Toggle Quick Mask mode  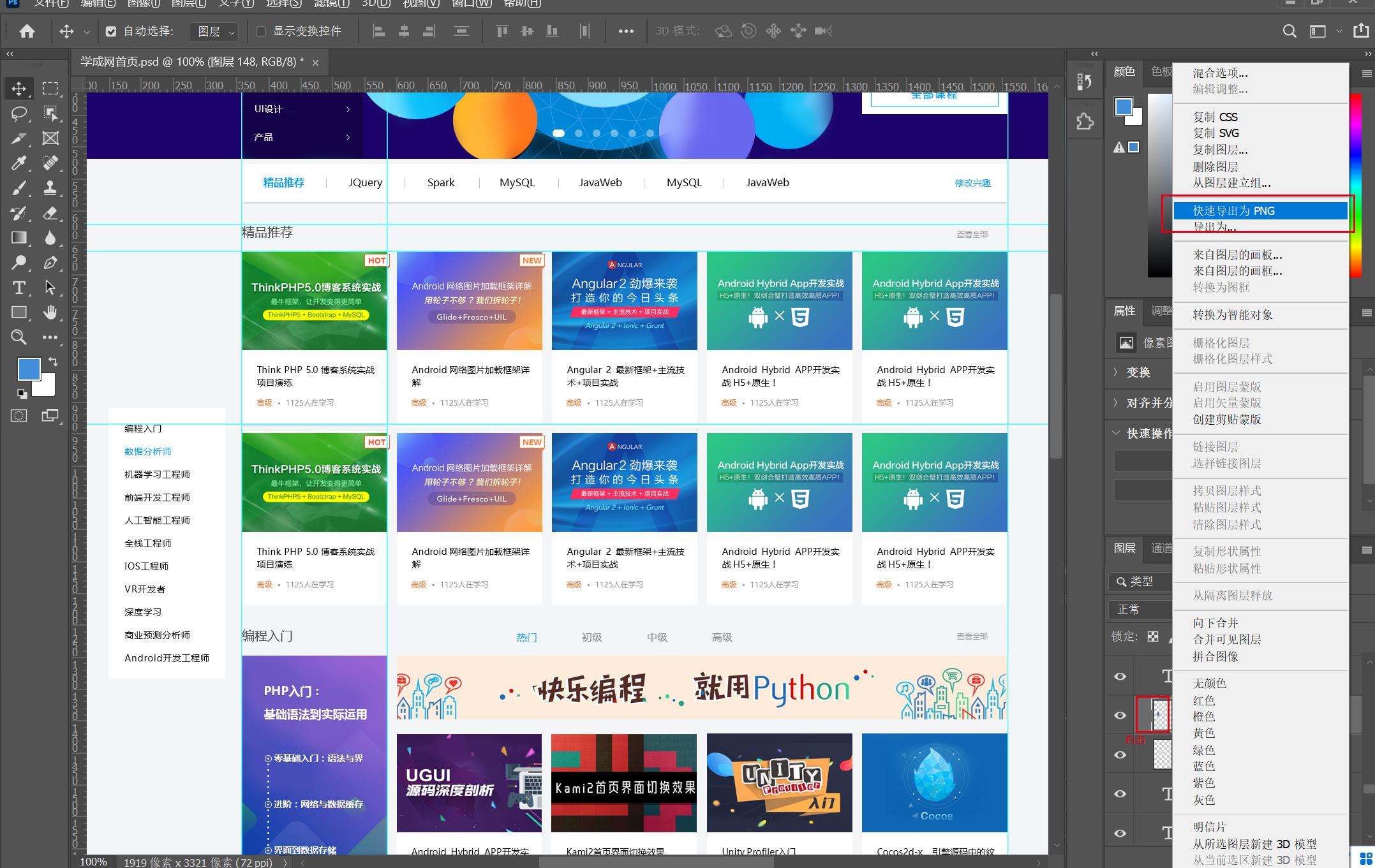click(x=19, y=415)
